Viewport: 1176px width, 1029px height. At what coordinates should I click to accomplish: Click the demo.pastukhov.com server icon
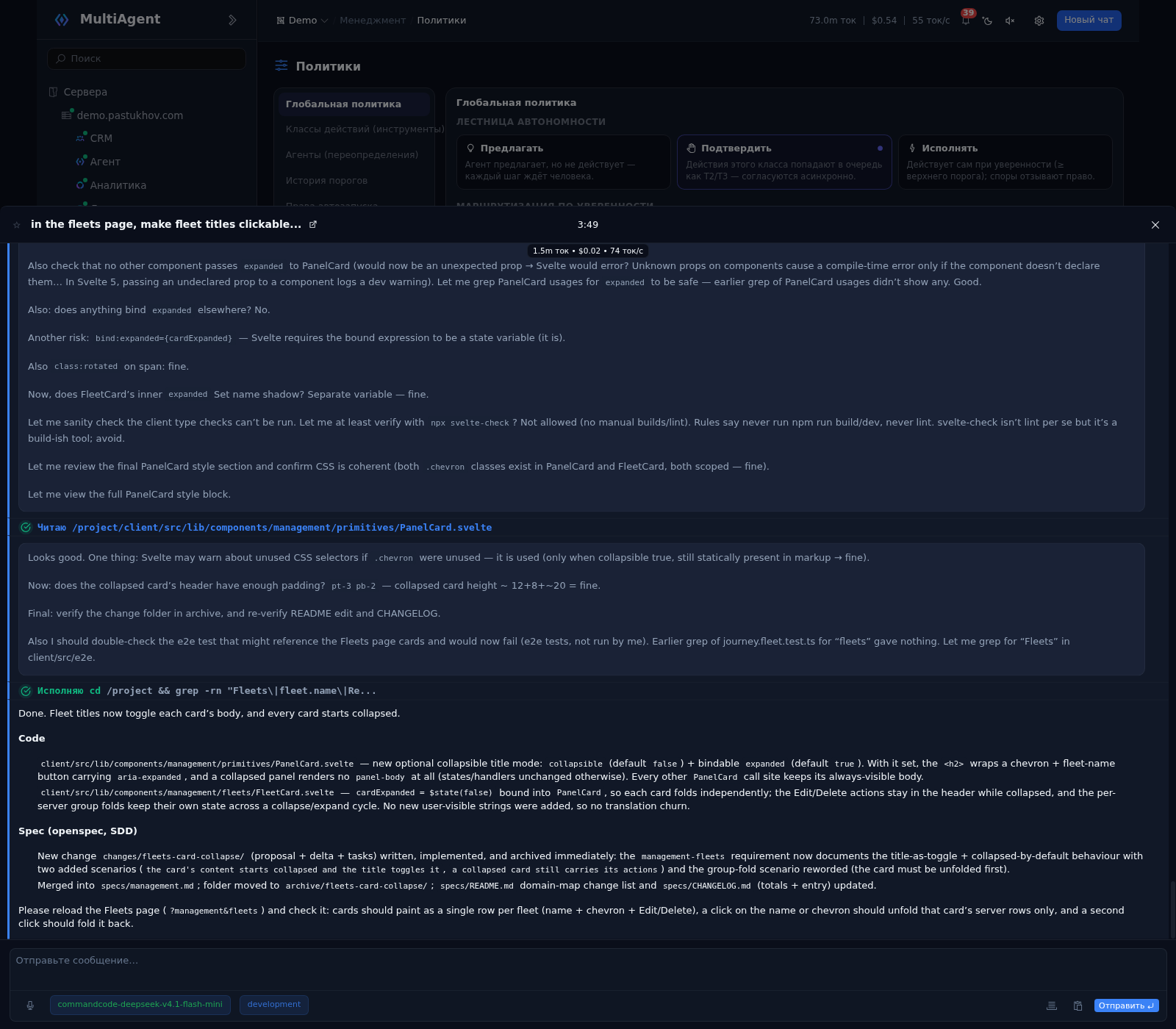click(x=67, y=115)
